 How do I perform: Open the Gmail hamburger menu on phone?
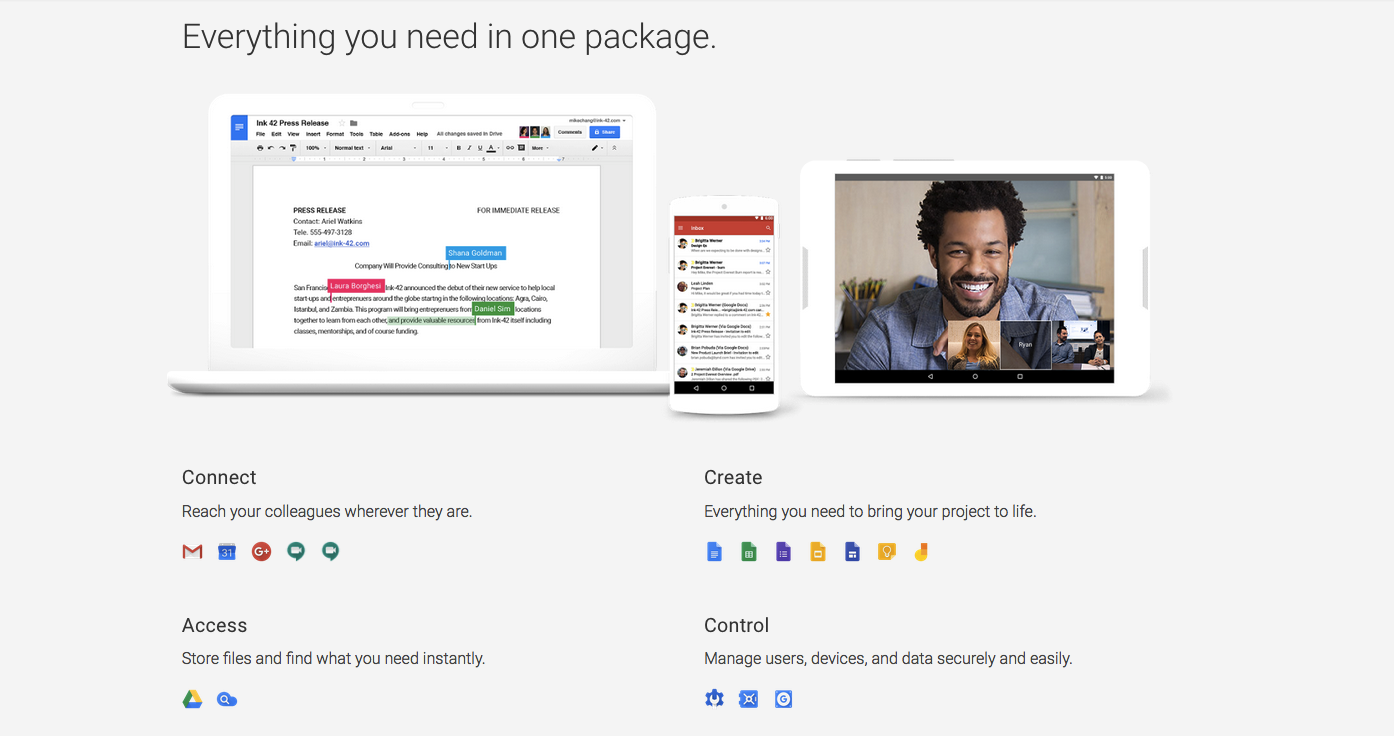click(680, 228)
